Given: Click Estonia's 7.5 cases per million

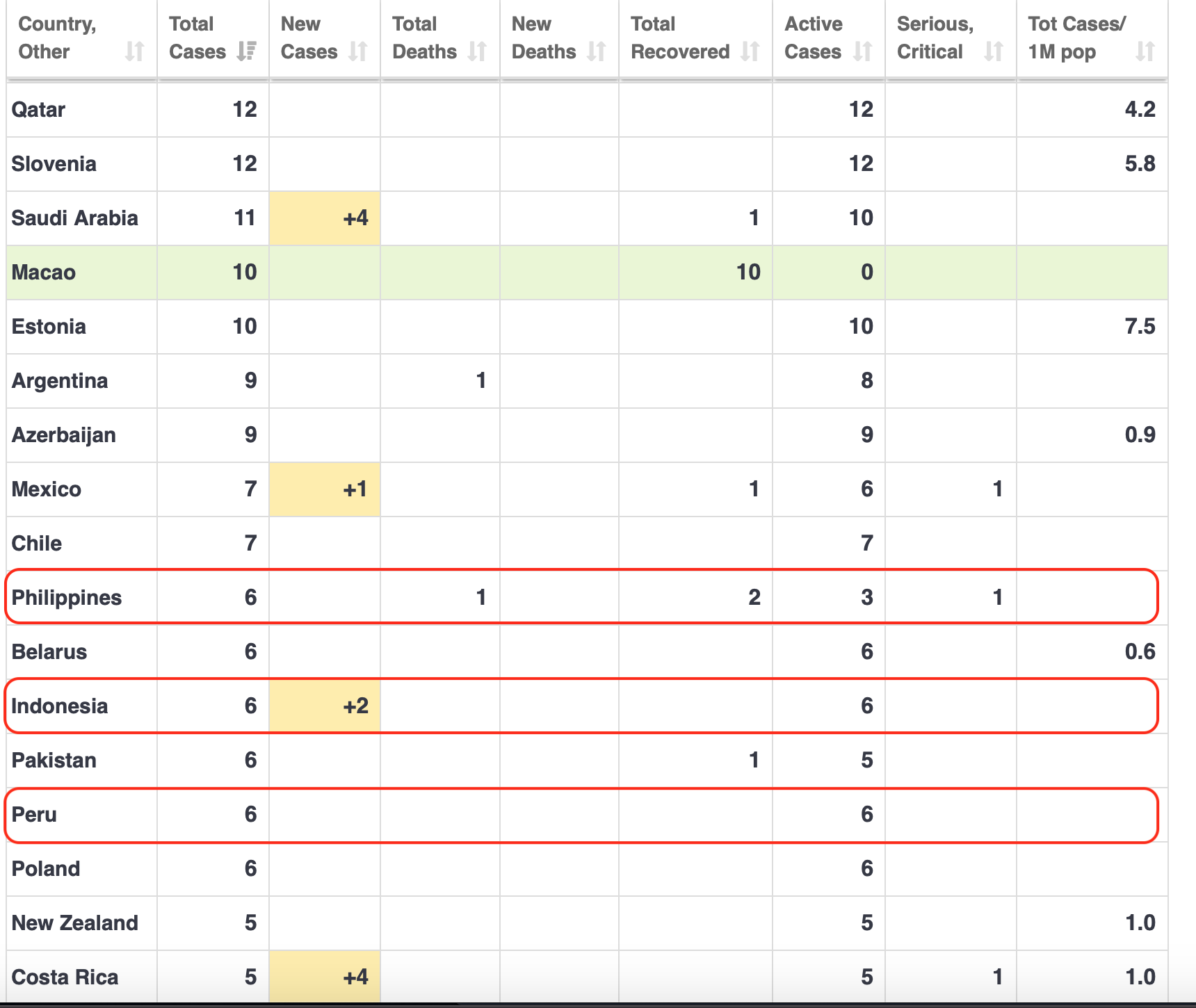Looking at the screenshot, I should (1140, 326).
